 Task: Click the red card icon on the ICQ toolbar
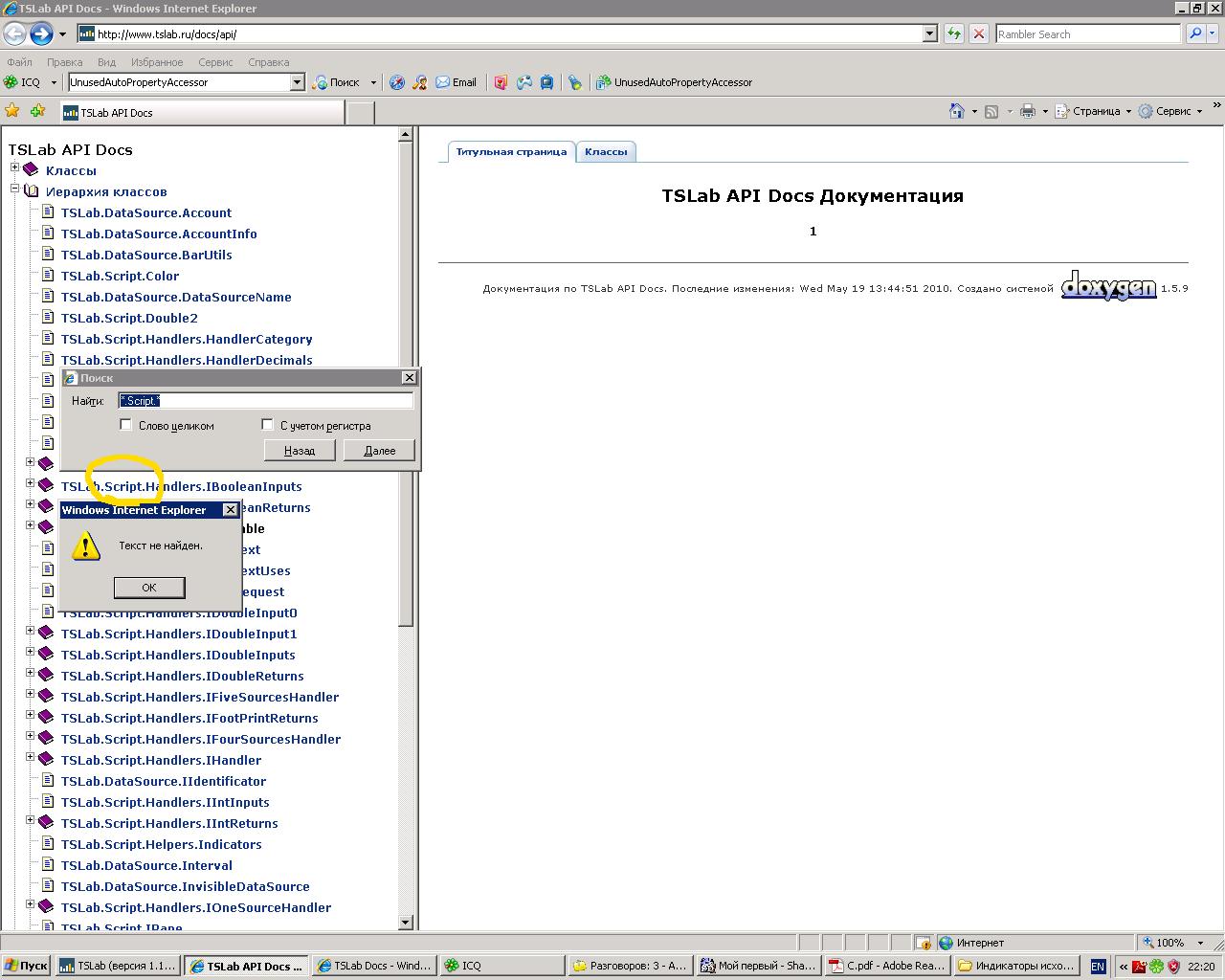501,82
